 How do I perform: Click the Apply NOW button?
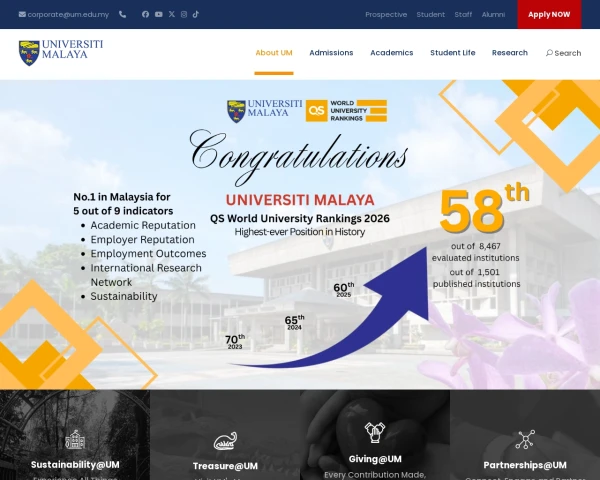[x=549, y=15]
